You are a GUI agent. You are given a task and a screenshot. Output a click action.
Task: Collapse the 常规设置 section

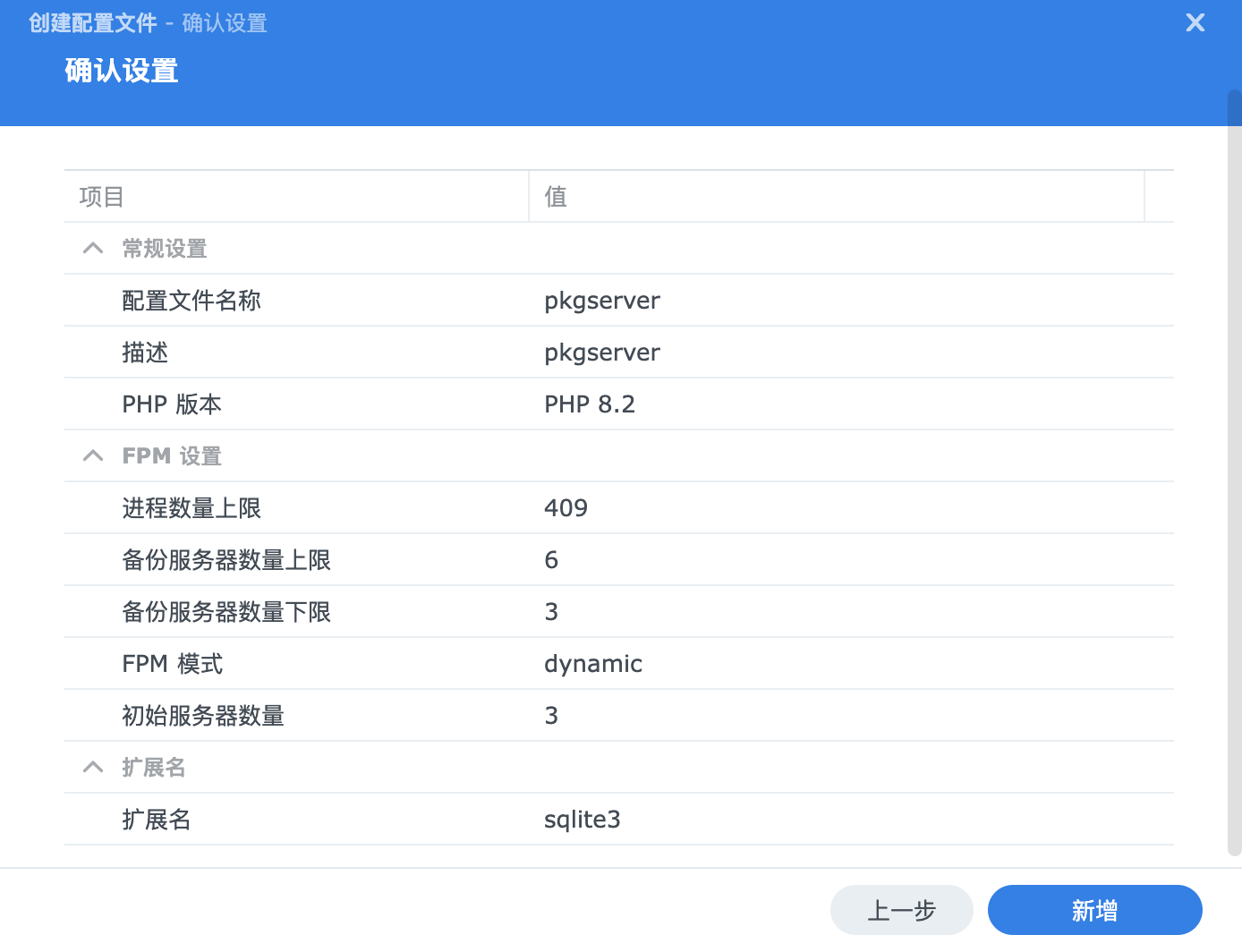point(93,249)
